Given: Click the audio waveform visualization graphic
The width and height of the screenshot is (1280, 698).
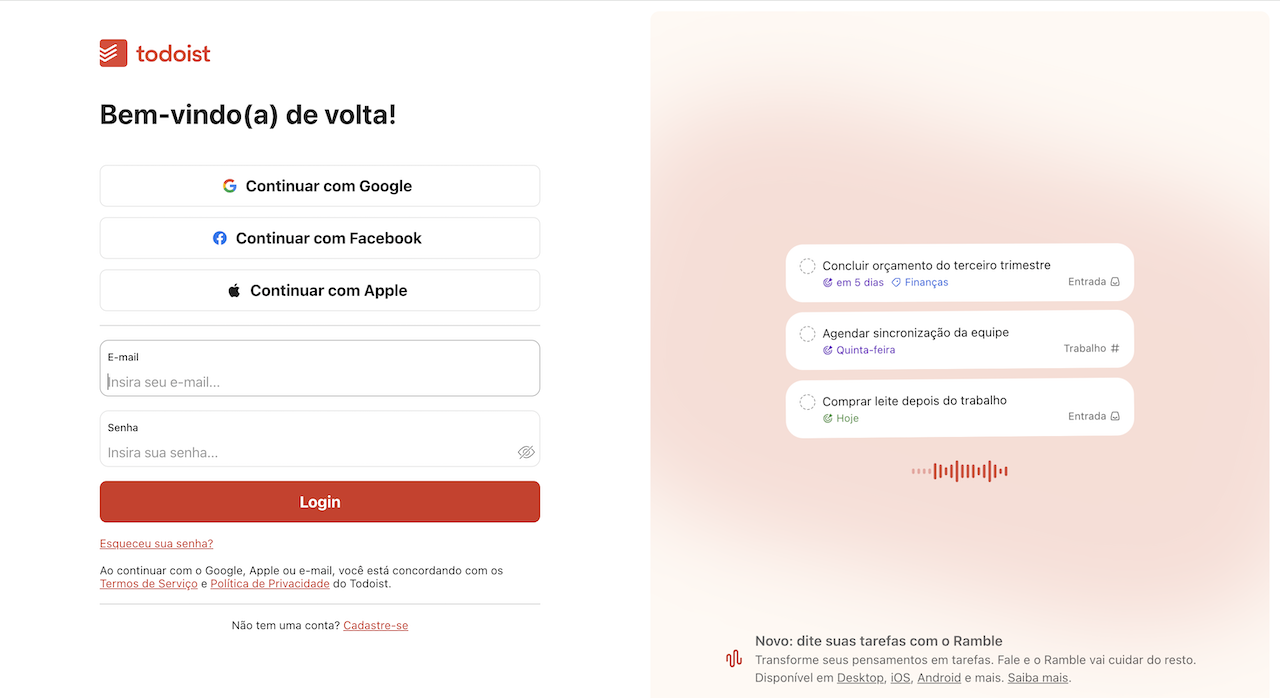Looking at the screenshot, I should [x=959, y=470].
